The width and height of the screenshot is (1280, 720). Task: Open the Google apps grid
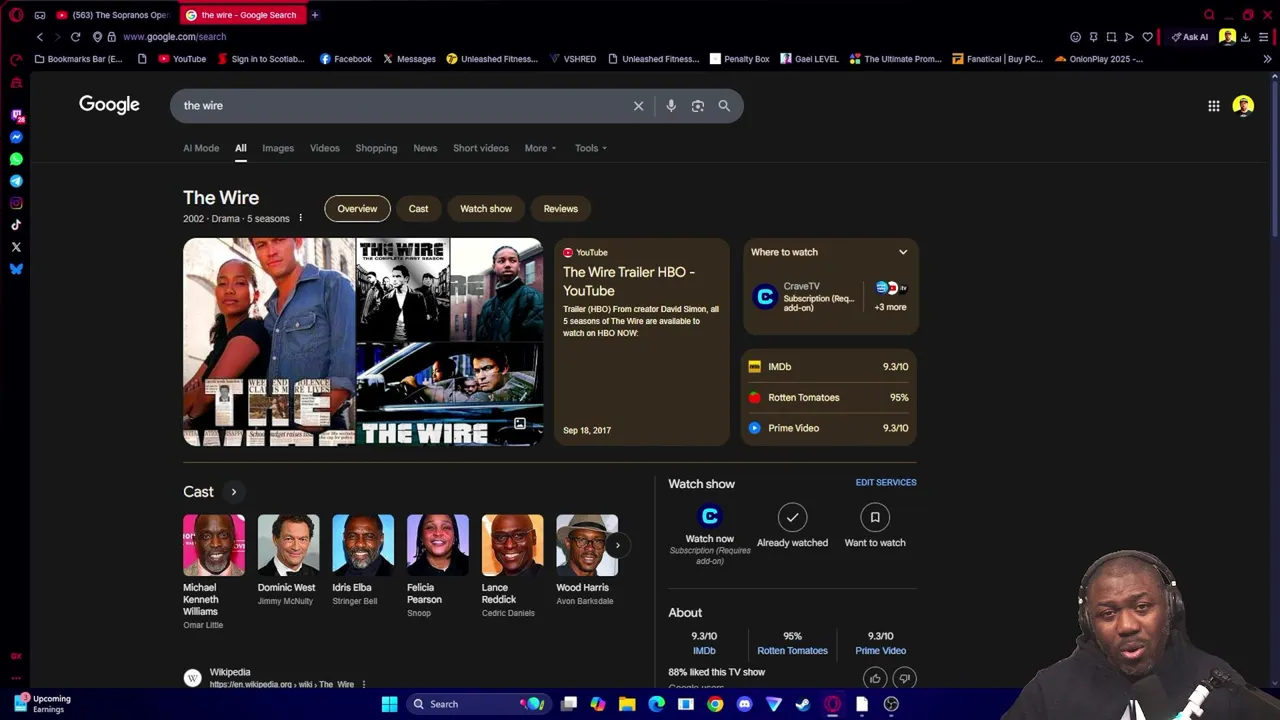point(1214,106)
